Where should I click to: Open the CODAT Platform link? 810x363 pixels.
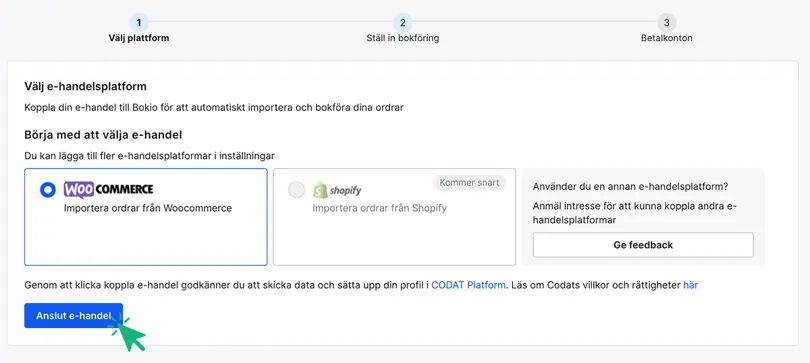click(x=469, y=285)
